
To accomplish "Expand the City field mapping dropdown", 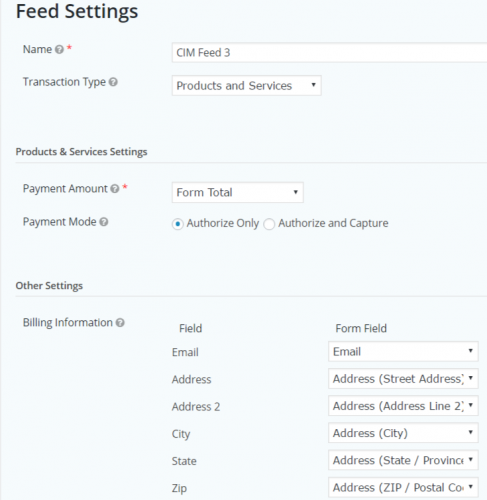I will [x=403, y=433].
